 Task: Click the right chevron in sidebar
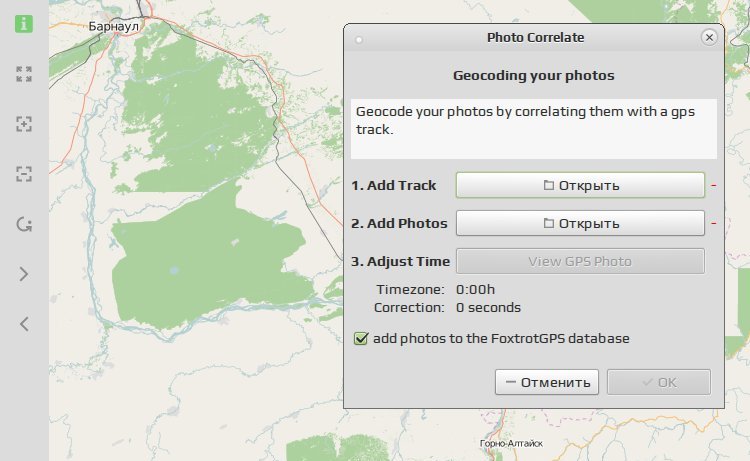coord(24,274)
